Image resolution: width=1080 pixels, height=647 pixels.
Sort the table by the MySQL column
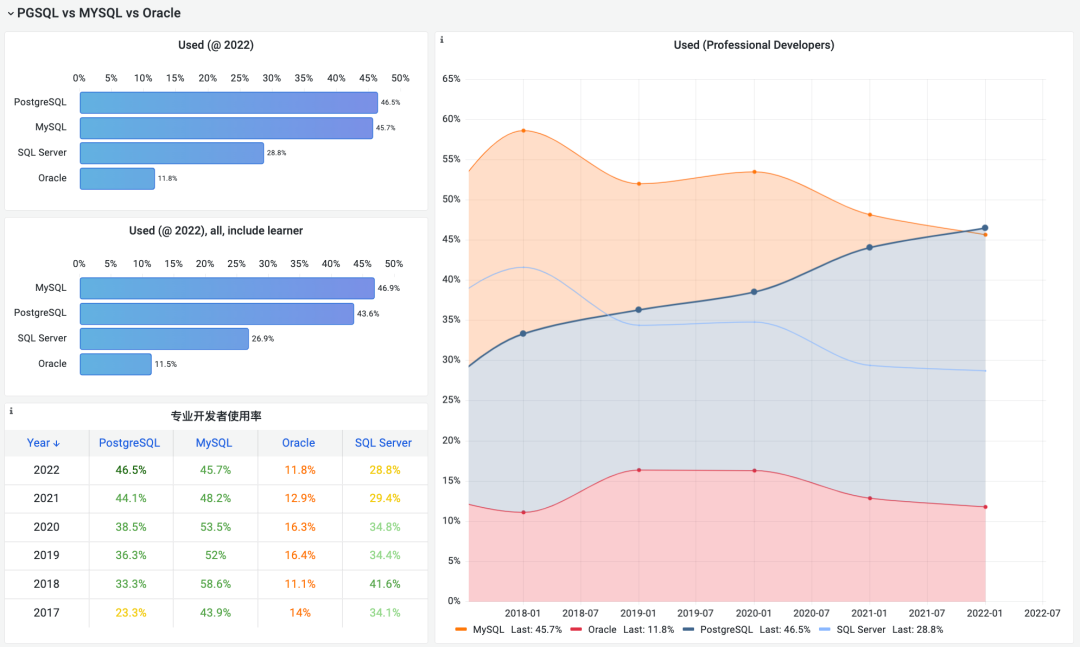(x=213, y=443)
